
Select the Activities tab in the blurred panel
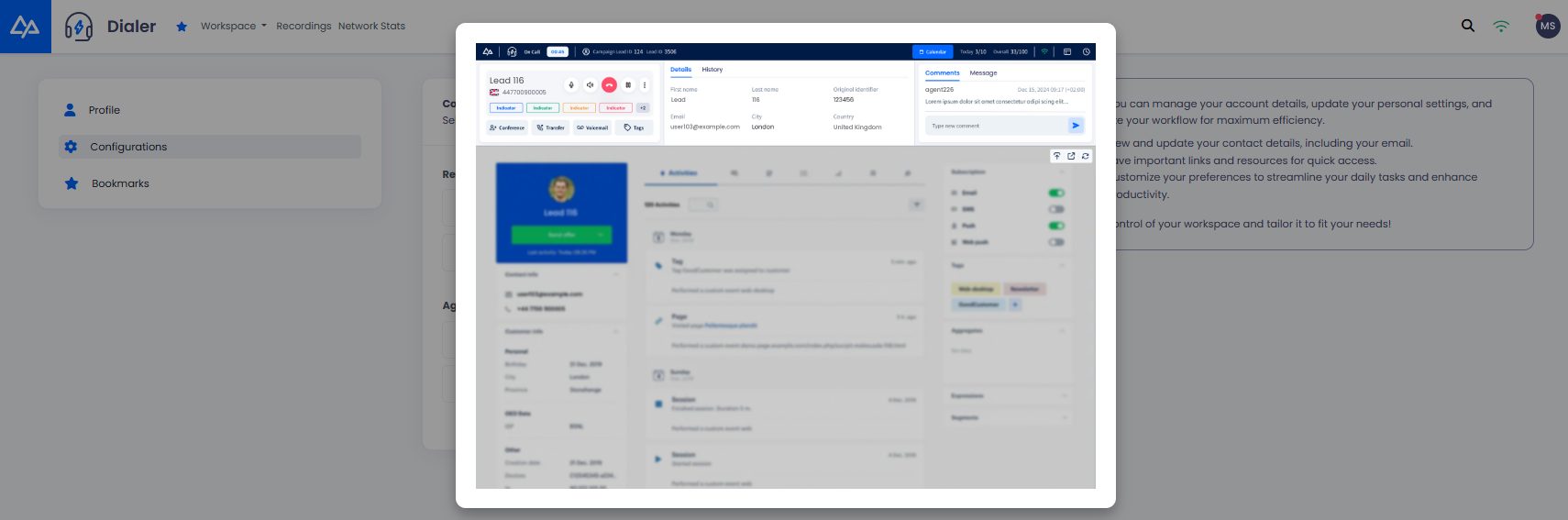[679, 172]
